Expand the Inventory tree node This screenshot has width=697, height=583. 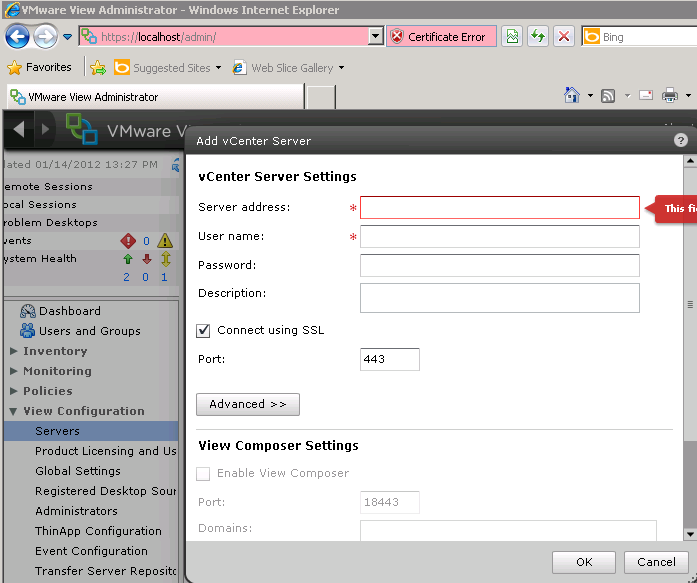(13, 351)
